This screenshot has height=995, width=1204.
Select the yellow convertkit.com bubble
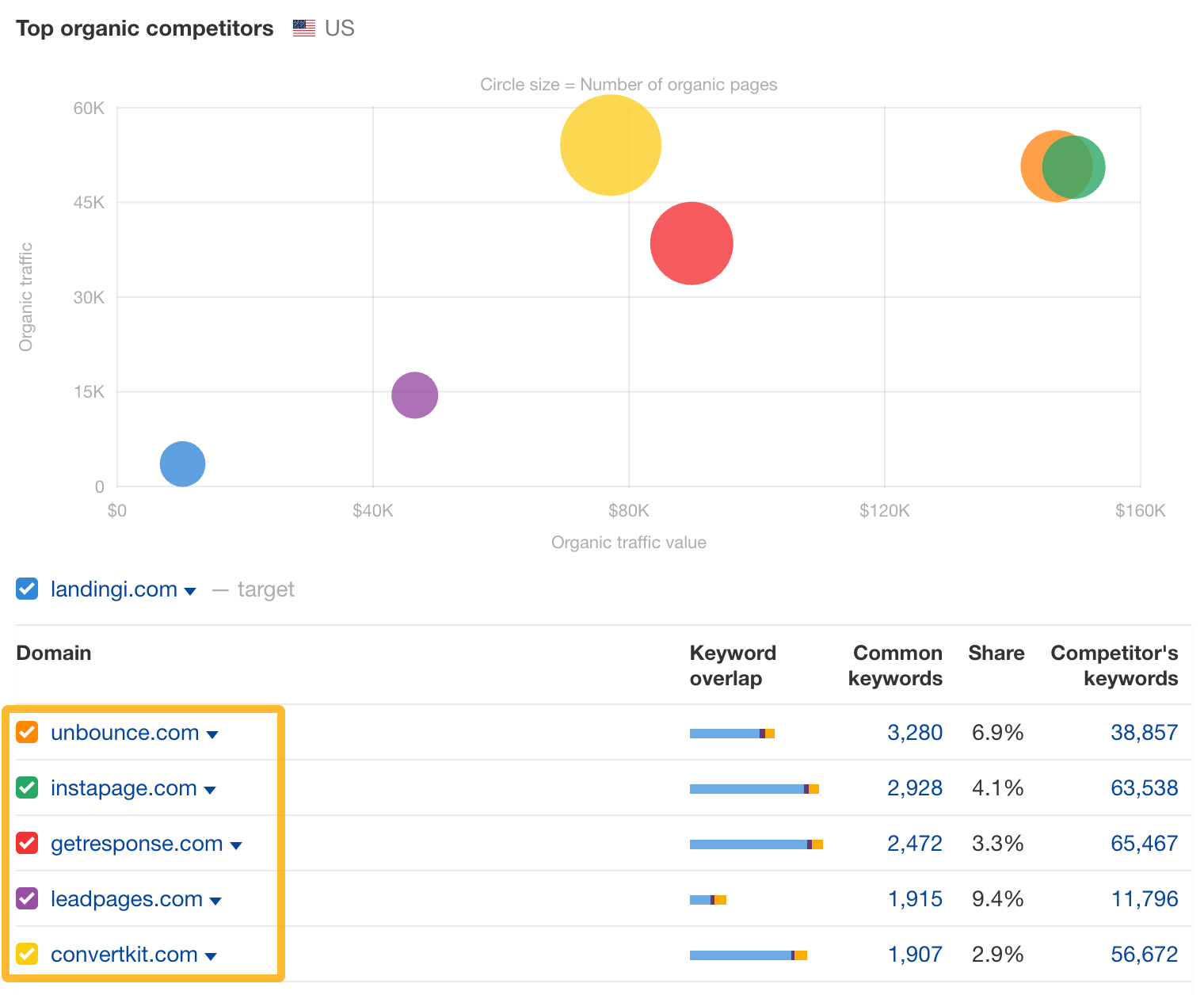tap(610, 145)
